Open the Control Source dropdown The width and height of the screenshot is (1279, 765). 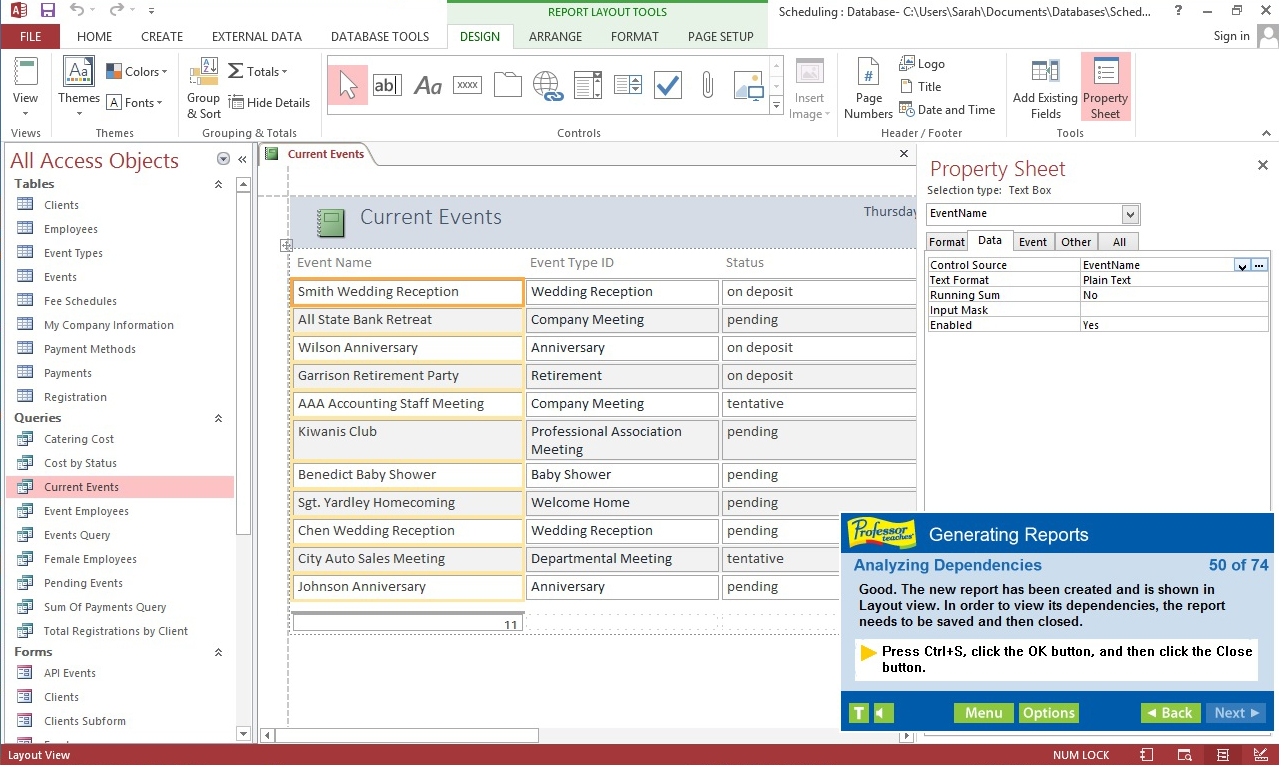[x=1242, y=264]
